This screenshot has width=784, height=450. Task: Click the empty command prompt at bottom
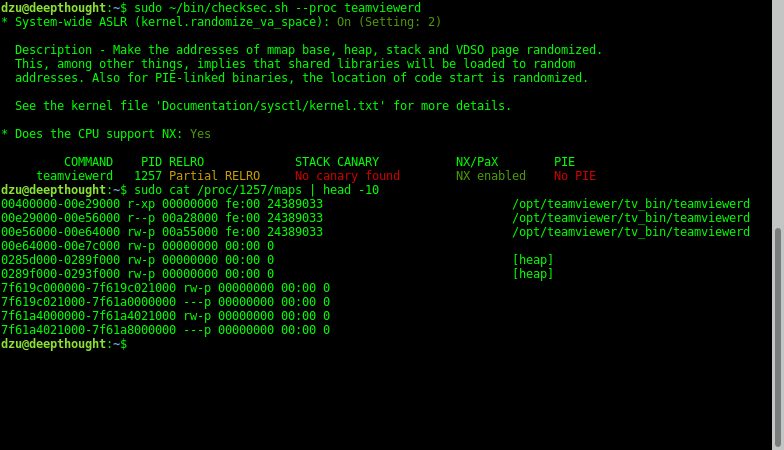tap(64, 344)
